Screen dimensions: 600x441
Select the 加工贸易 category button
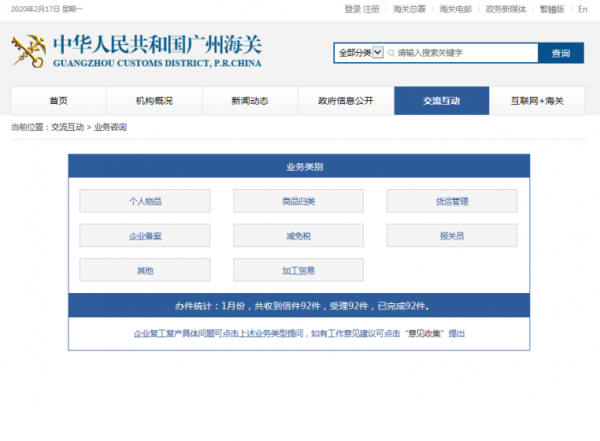tap(299, 270)
